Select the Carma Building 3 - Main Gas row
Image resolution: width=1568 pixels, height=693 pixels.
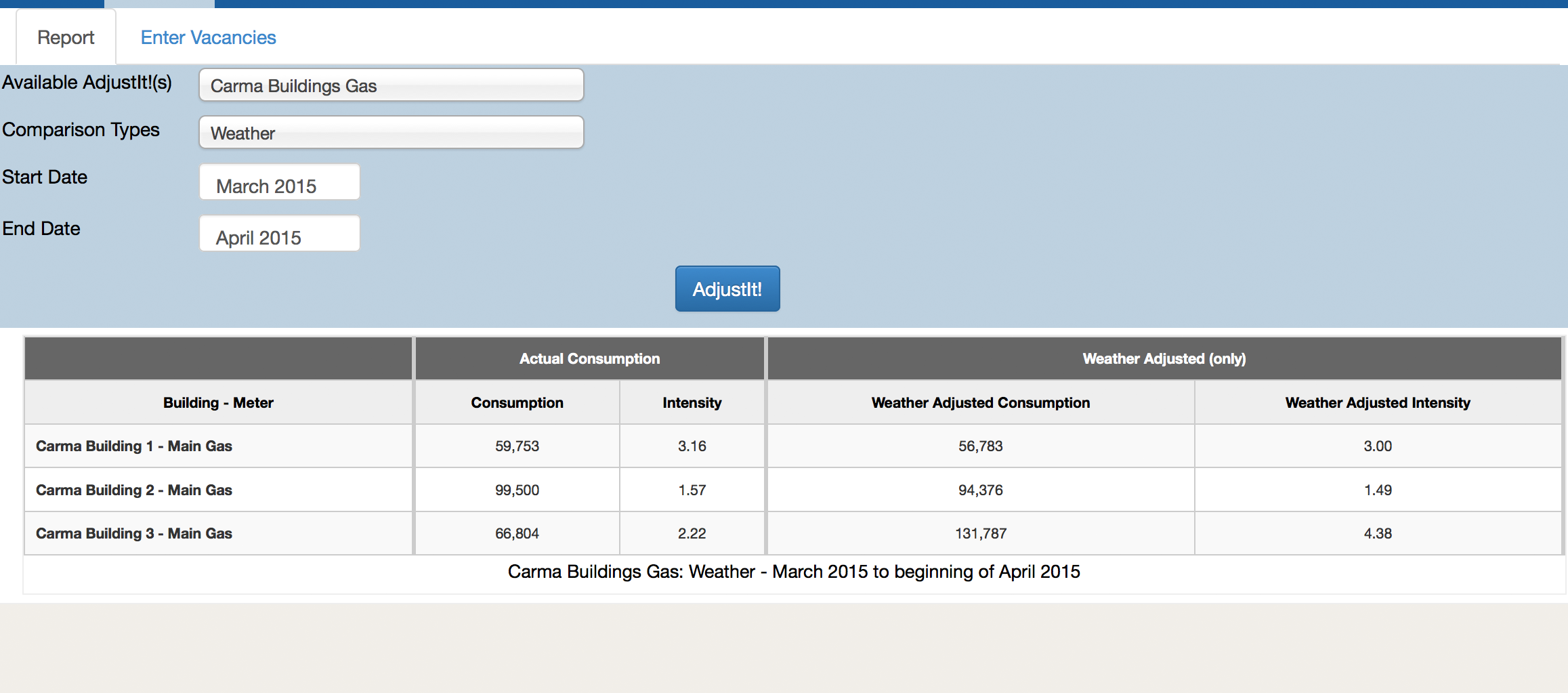[793, 534]
